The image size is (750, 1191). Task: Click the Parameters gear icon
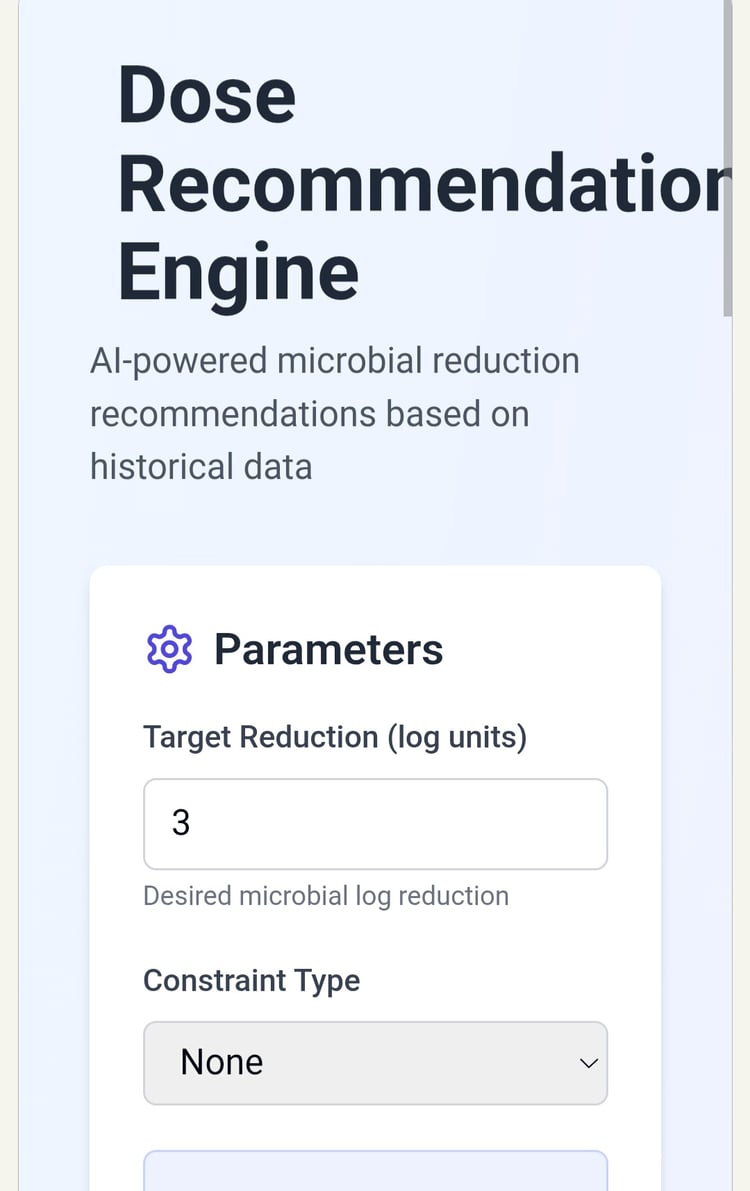pos(169,649)
